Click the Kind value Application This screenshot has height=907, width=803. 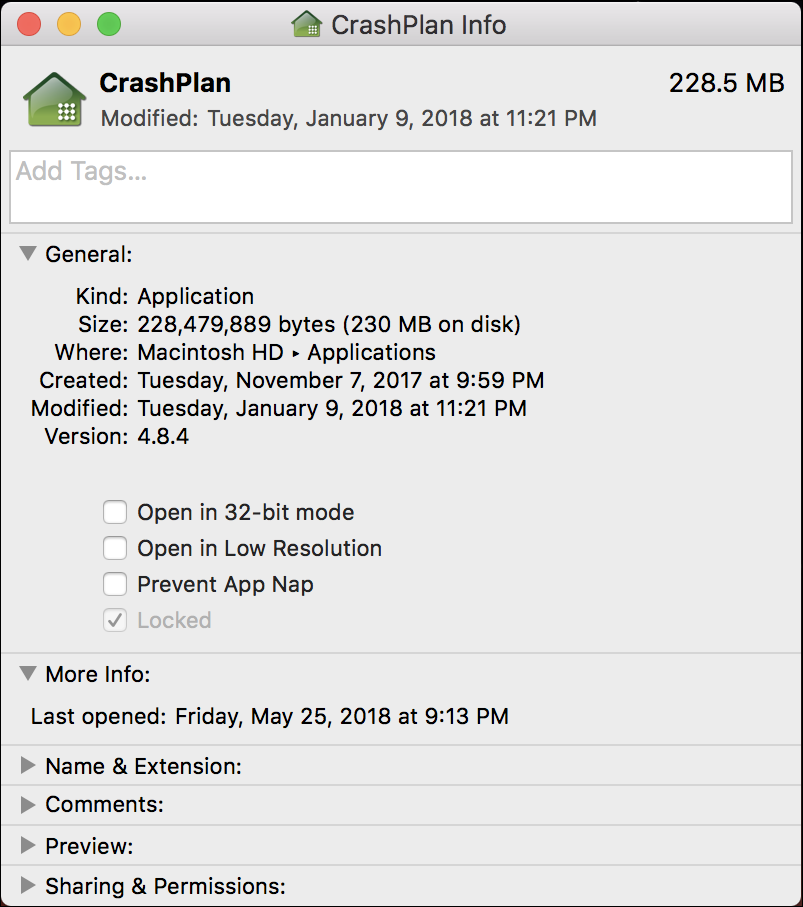196,297
